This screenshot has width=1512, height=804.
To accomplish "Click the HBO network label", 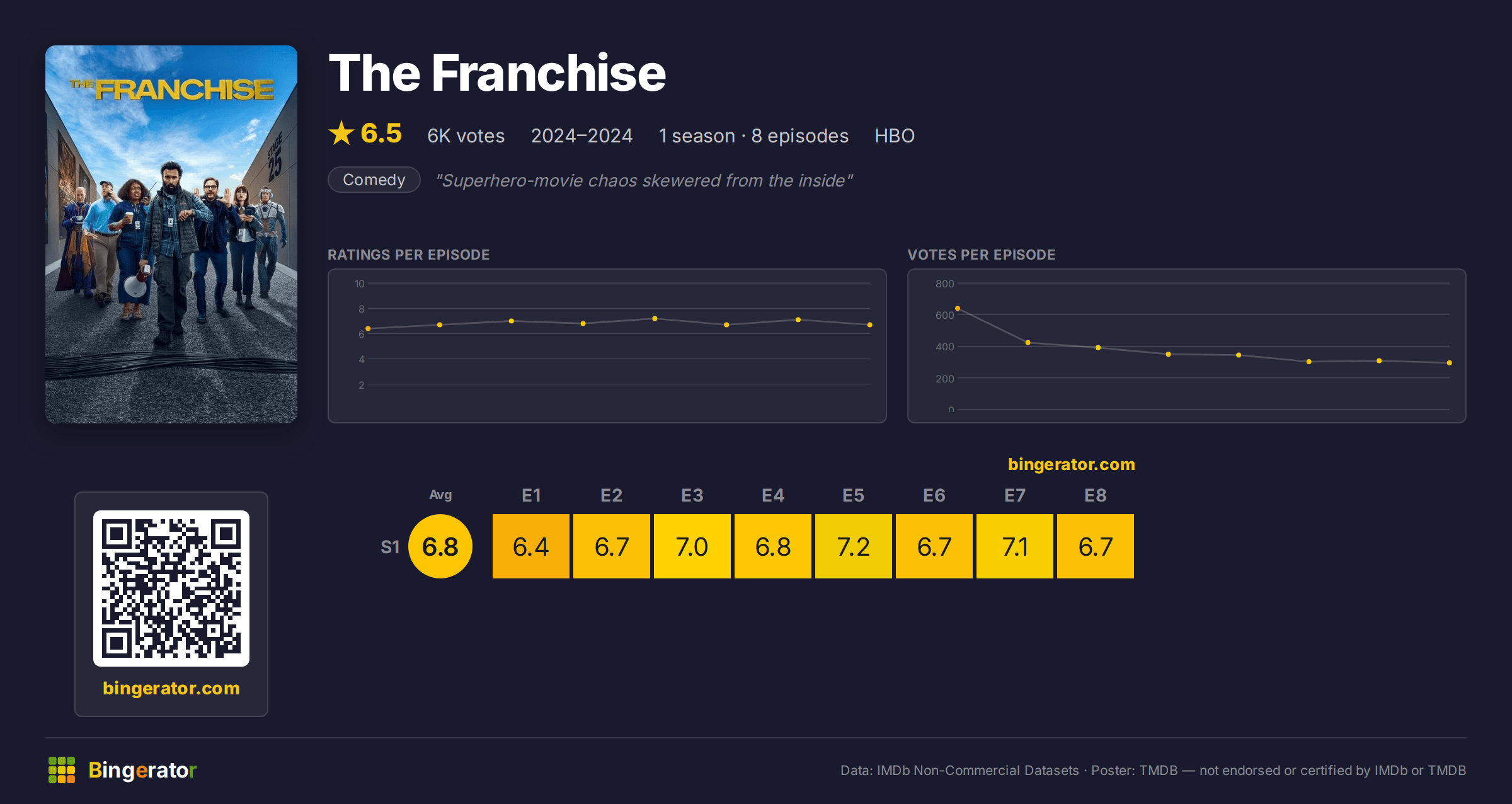I will pyautogui.click(x=895, y=135).
